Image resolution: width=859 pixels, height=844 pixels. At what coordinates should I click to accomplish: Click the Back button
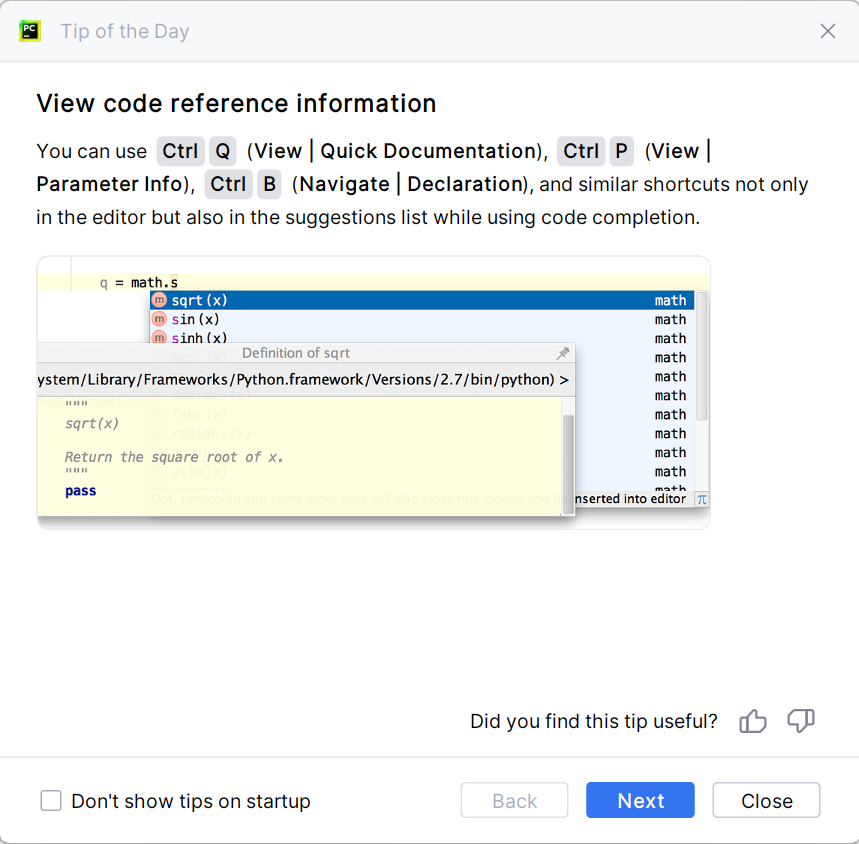coord(514,801)
